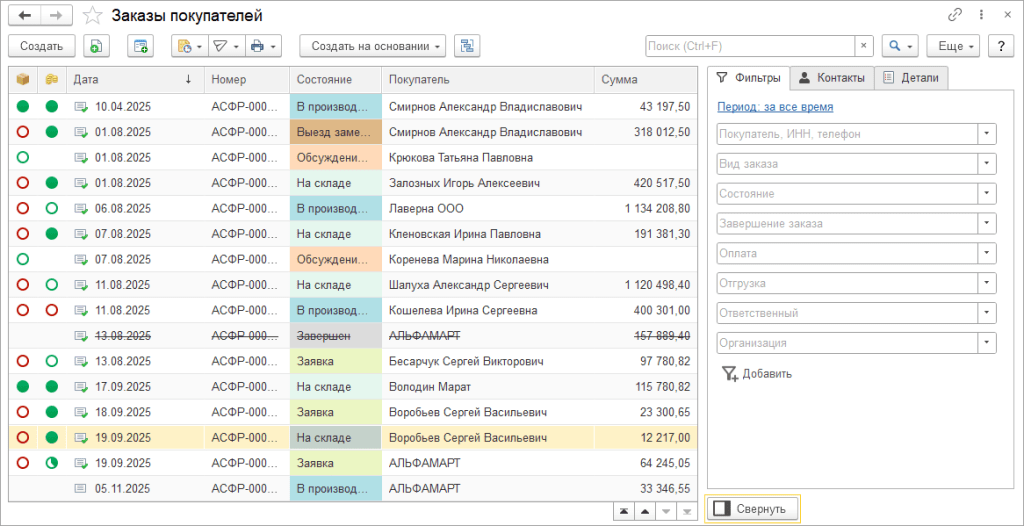Click into the Поиск search field
Screen dimensions: 1024x526
pyautogui.click(x=750, y=46)
